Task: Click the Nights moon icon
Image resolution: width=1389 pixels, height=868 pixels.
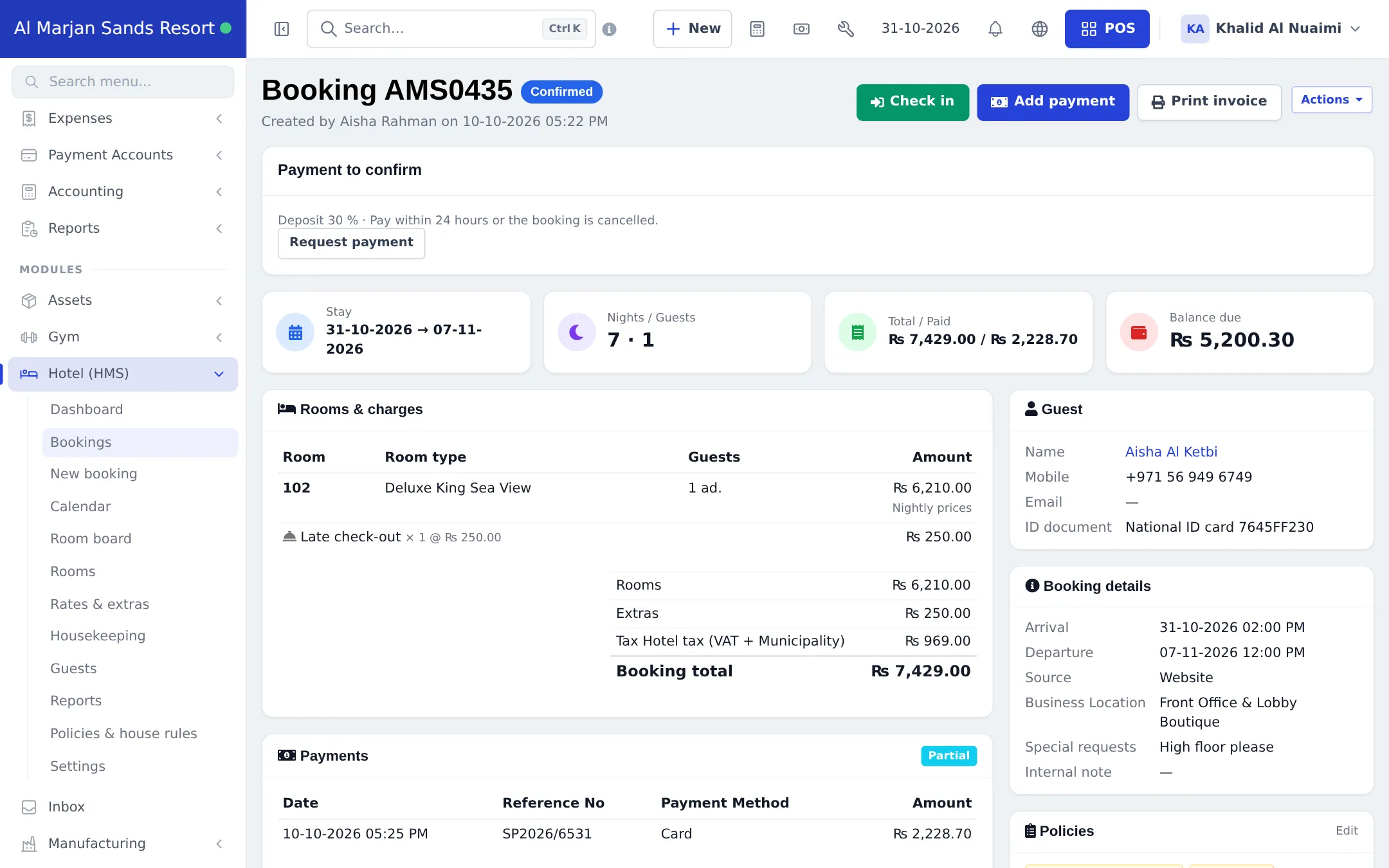Action: point(577,332)
